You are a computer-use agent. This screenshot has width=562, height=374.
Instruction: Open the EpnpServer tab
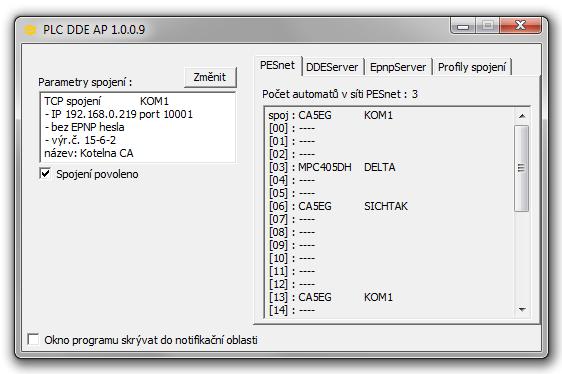click(x=398, y=67)
